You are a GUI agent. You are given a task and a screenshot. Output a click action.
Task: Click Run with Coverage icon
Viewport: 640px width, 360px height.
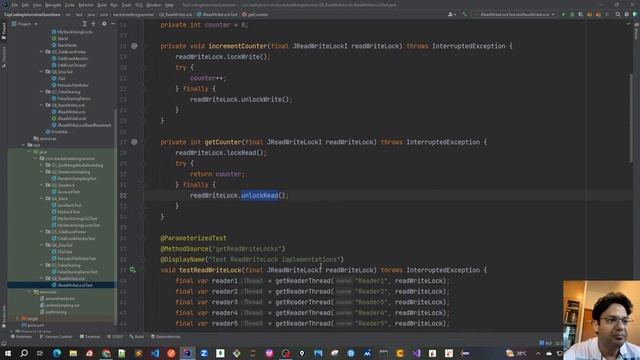click(581, 14)
